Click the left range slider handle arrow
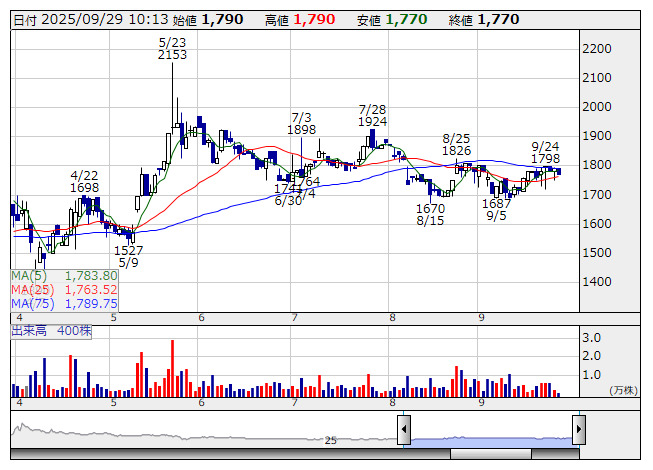Screen dimensions: 653x470 [404, 430]
